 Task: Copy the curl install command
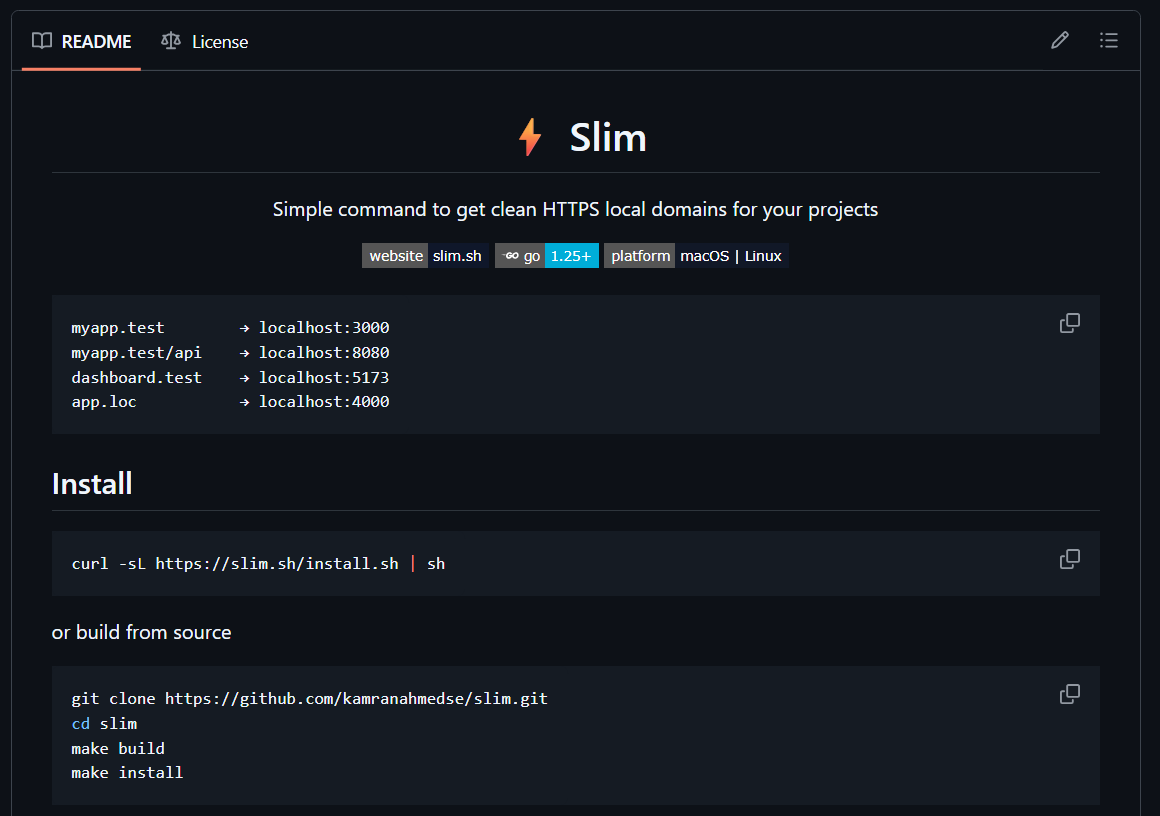click(x=1070, y=559)
